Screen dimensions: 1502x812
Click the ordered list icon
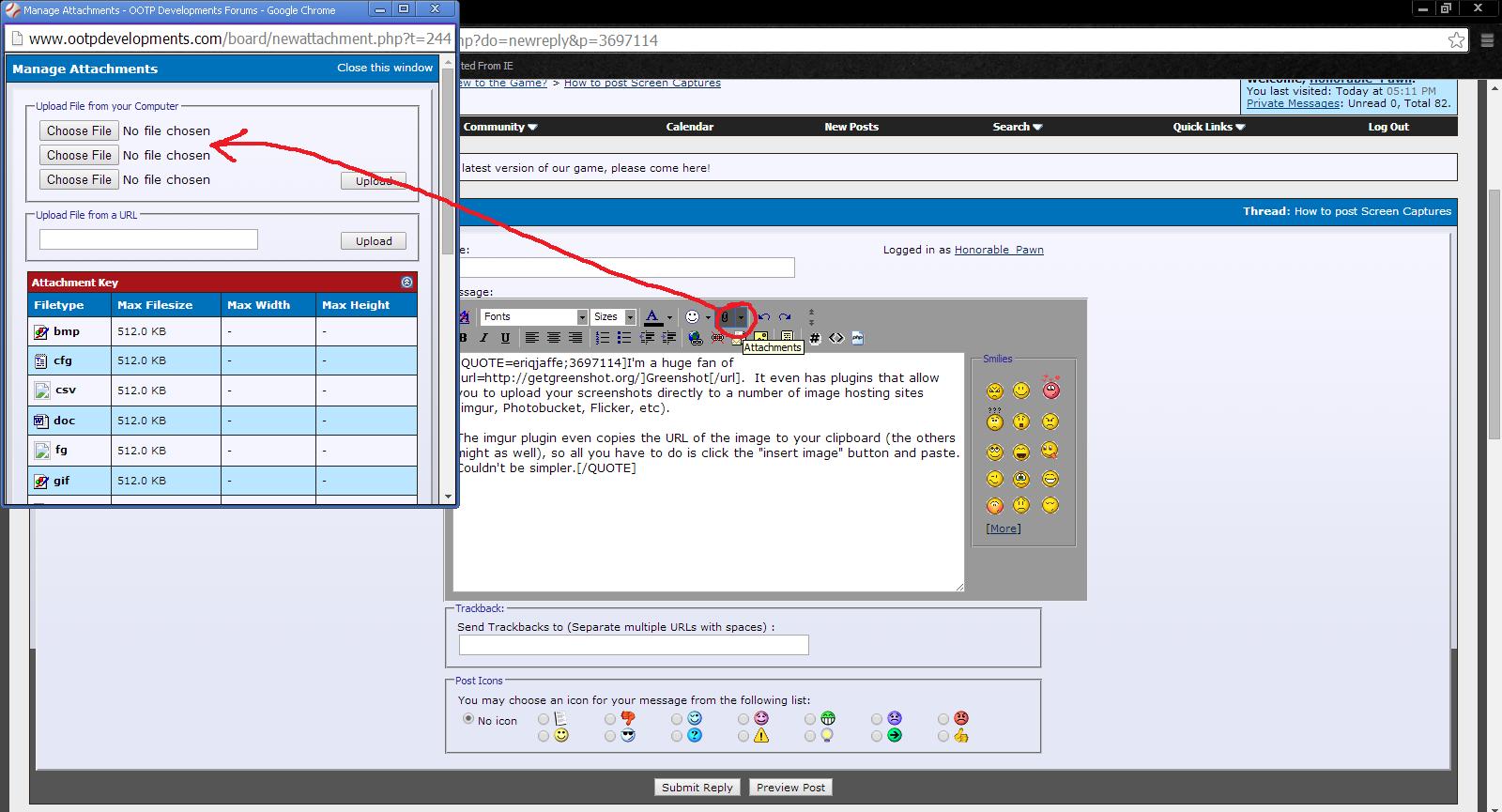[x=603, y=338]
